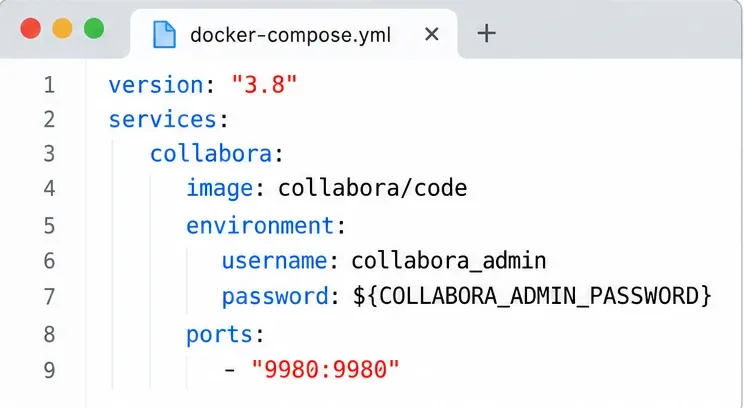Click line number 7 in the gutter

(49, 297)
